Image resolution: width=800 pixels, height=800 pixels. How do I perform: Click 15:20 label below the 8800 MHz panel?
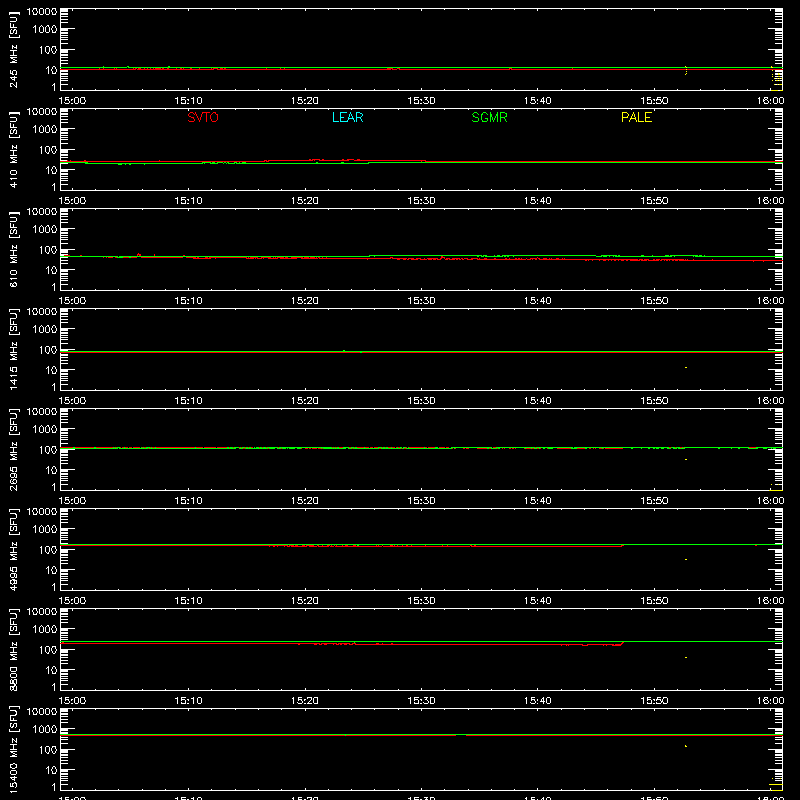[305, 701]
